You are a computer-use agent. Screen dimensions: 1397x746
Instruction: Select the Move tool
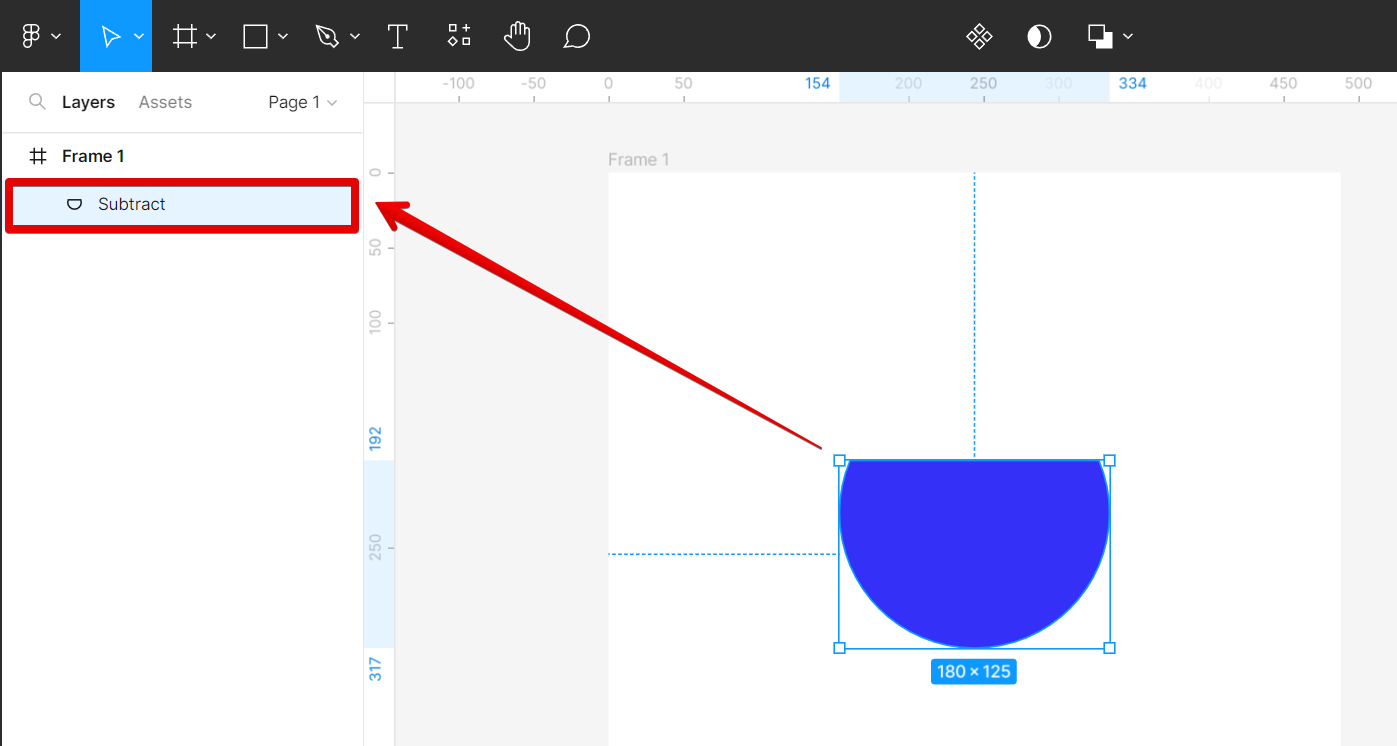(110, 37)
